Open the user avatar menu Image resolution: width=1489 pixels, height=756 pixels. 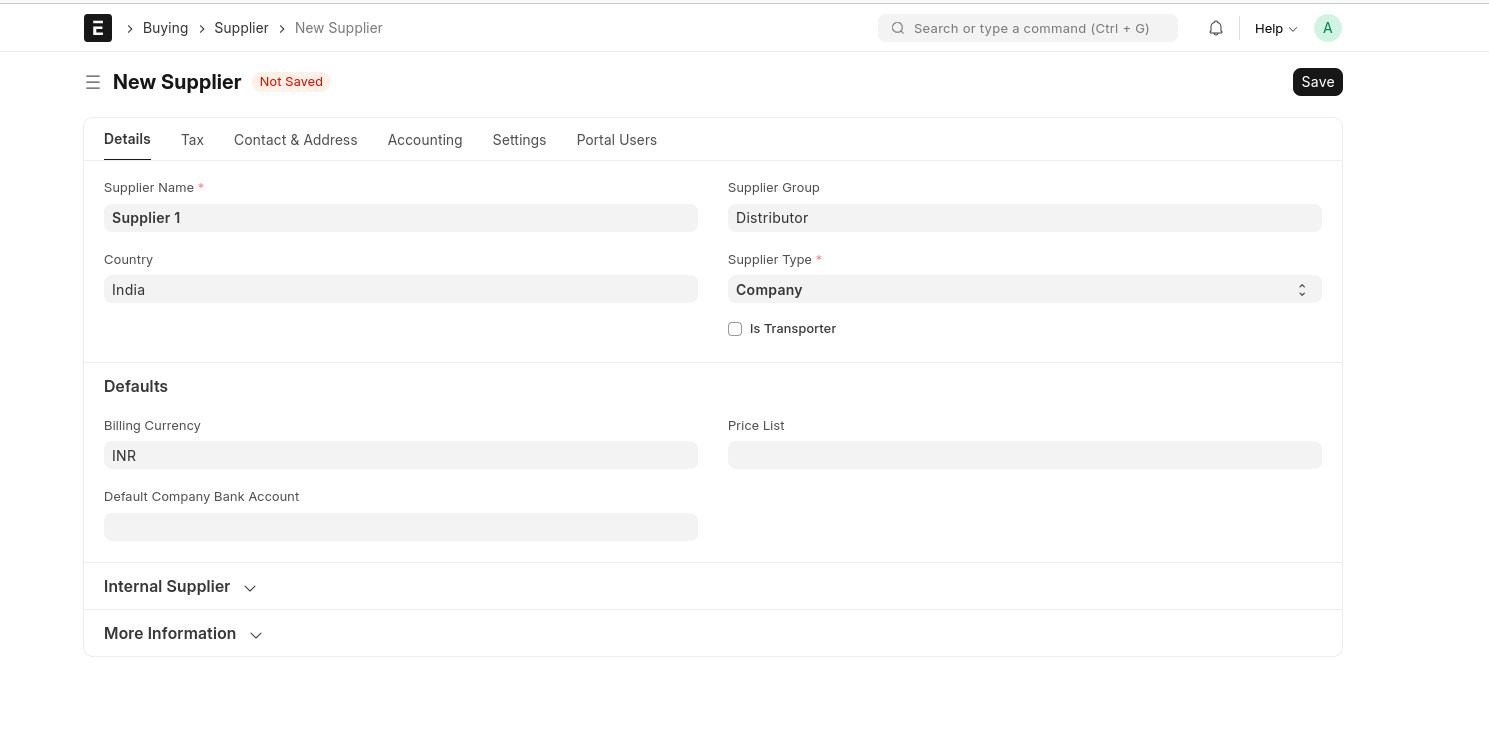1327,28
